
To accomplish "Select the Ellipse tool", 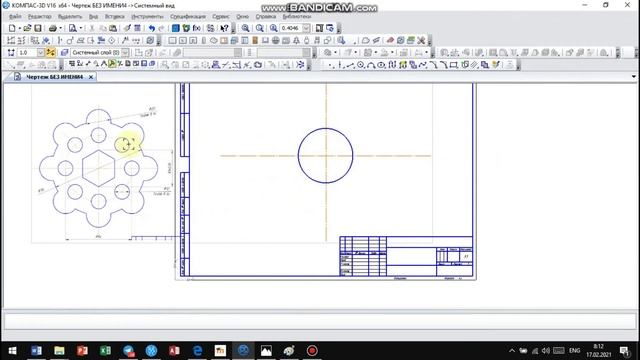I will [381, 65].
